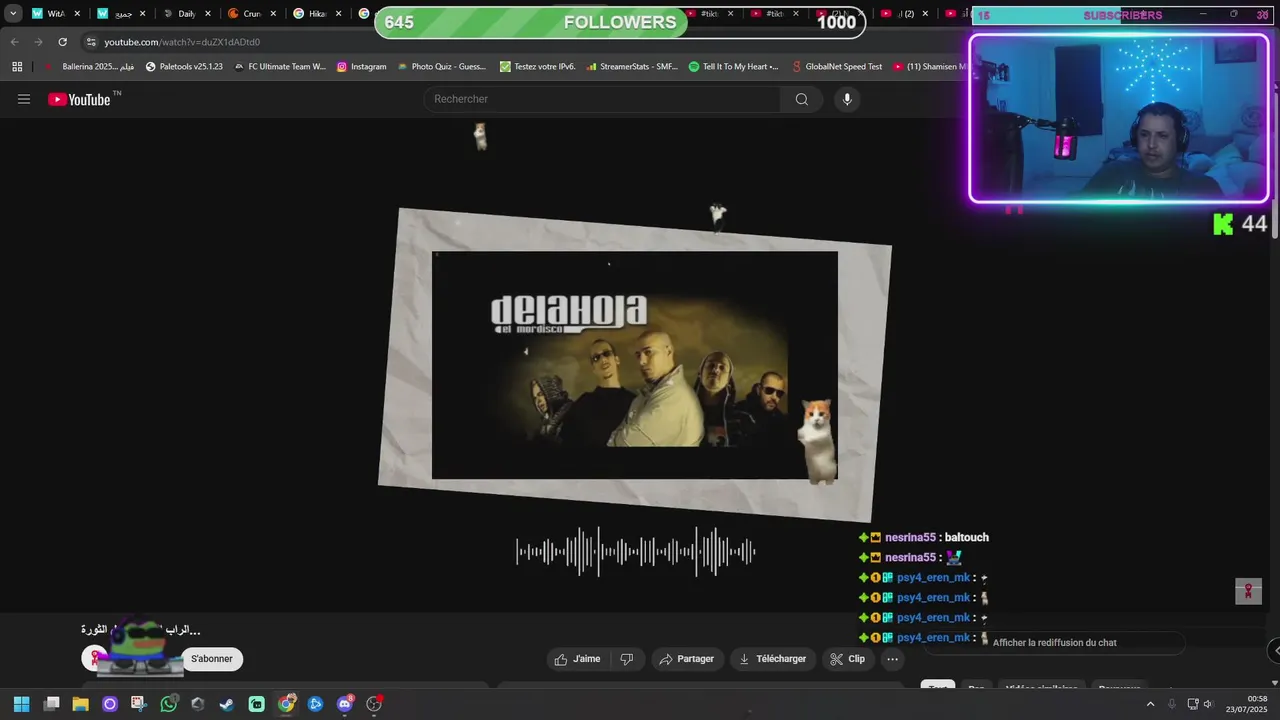
Task: Open Google Chrome from the taskbar
Action: (x=286, y=704)
